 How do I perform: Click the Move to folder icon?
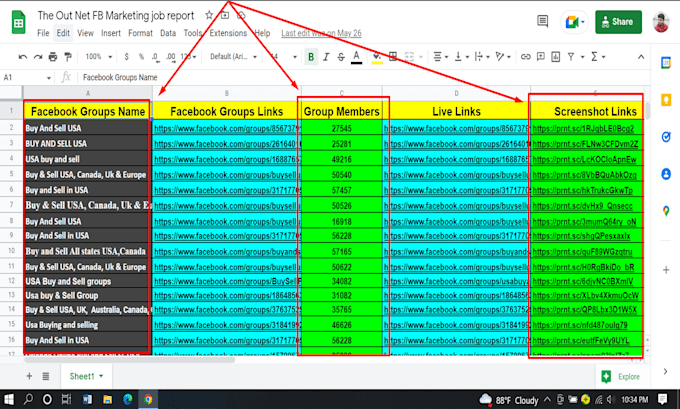225,15
